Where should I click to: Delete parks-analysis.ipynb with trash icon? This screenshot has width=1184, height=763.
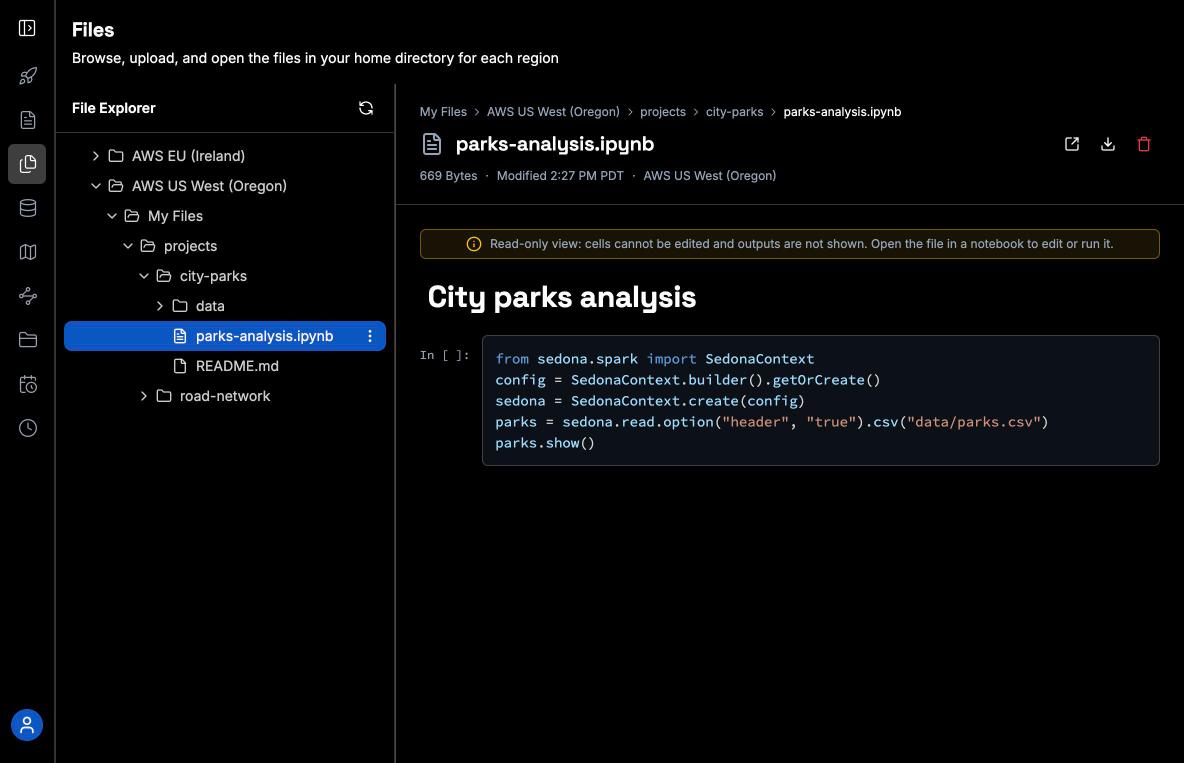click(1143, 144)
